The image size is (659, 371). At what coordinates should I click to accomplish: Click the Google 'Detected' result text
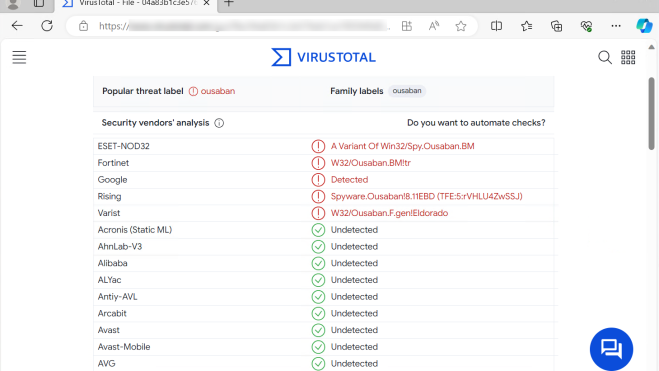tap(349, 180)
